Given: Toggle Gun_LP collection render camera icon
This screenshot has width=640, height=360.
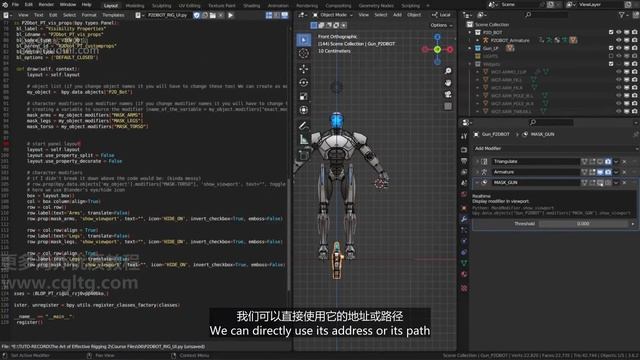Looking at the screenshot, I should [x=634, y=48].
